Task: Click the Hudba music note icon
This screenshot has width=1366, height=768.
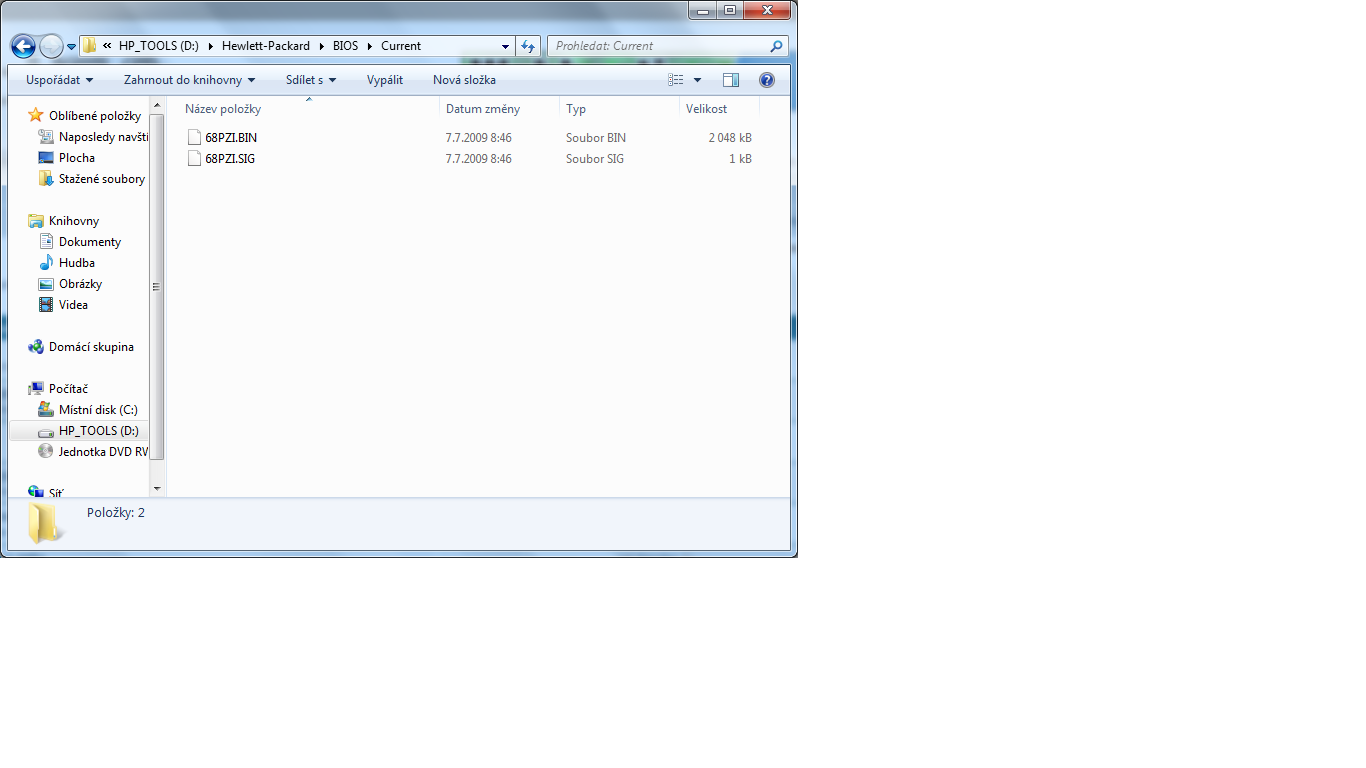Action: coord(46,263)
